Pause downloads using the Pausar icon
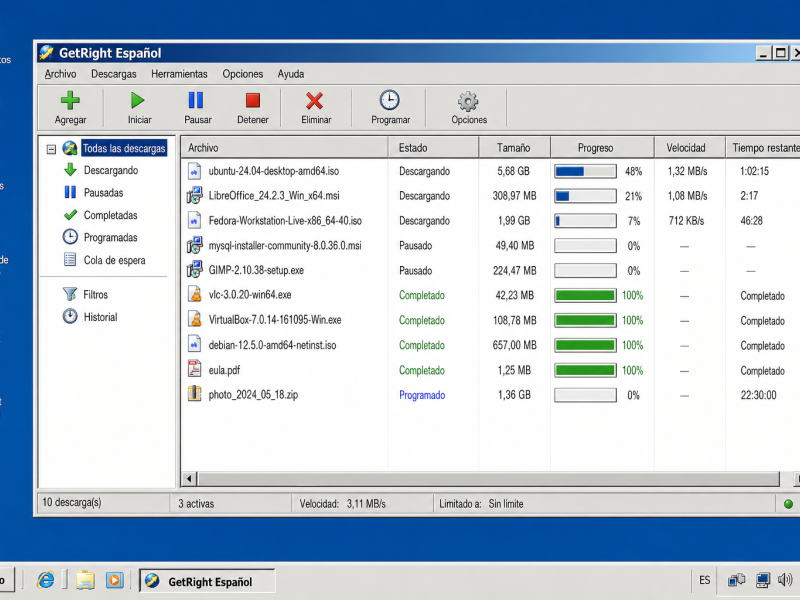The width and height of the screenshot is (800, 600). click(196, 101)
